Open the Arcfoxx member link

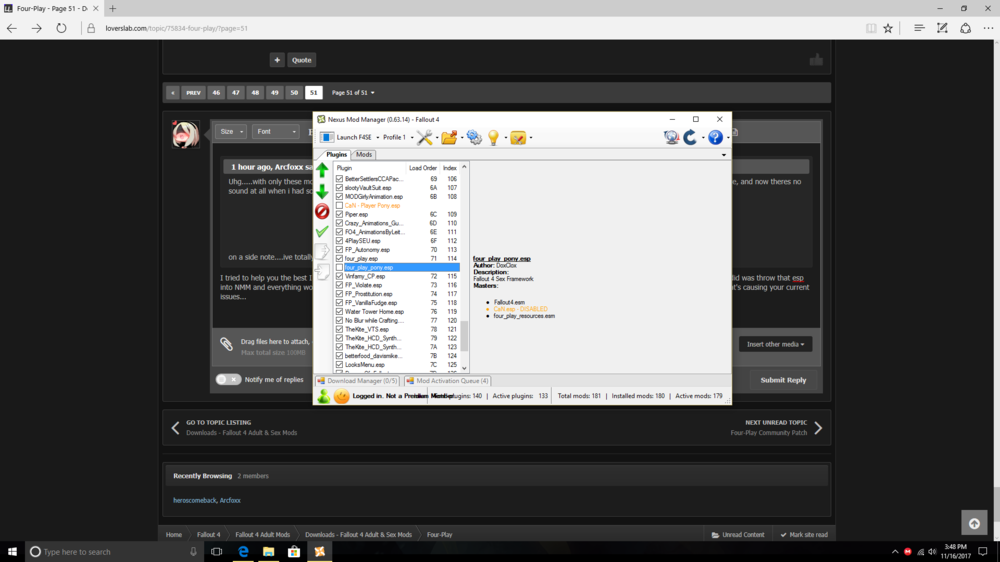click(230, 500)
